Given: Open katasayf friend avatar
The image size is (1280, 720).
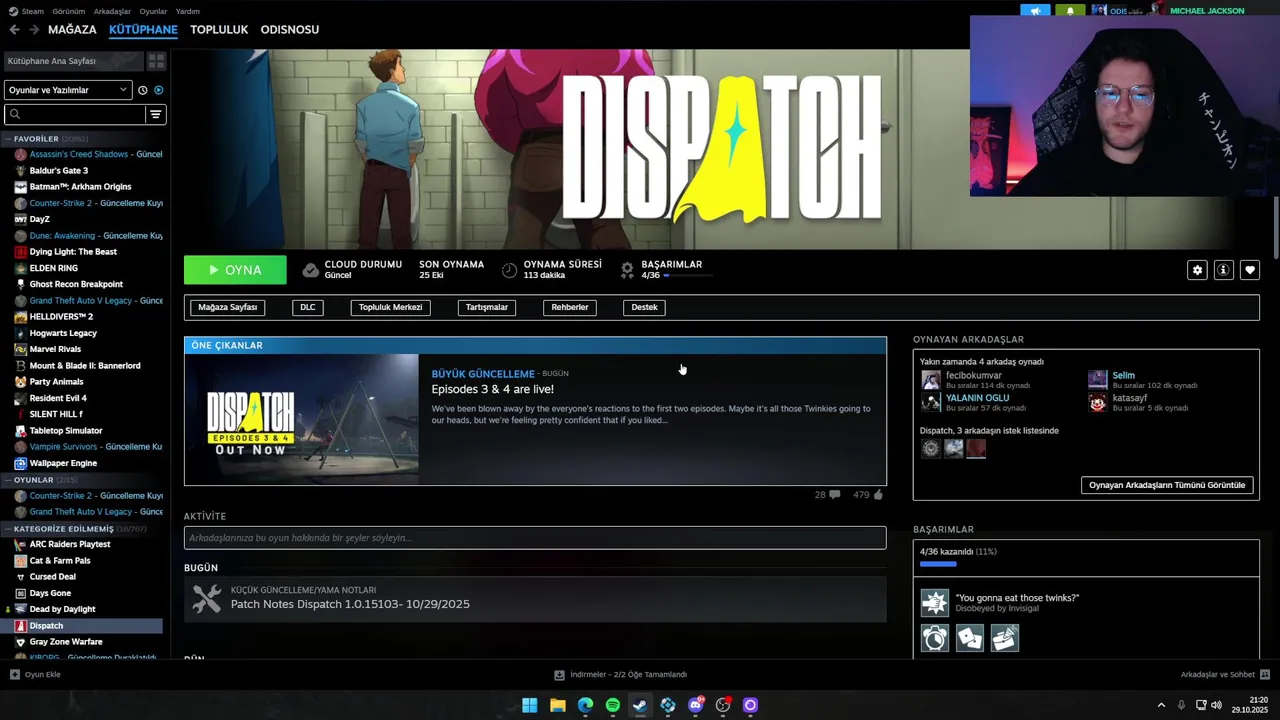Looking at the screenshot, I should click(1098, 402).
